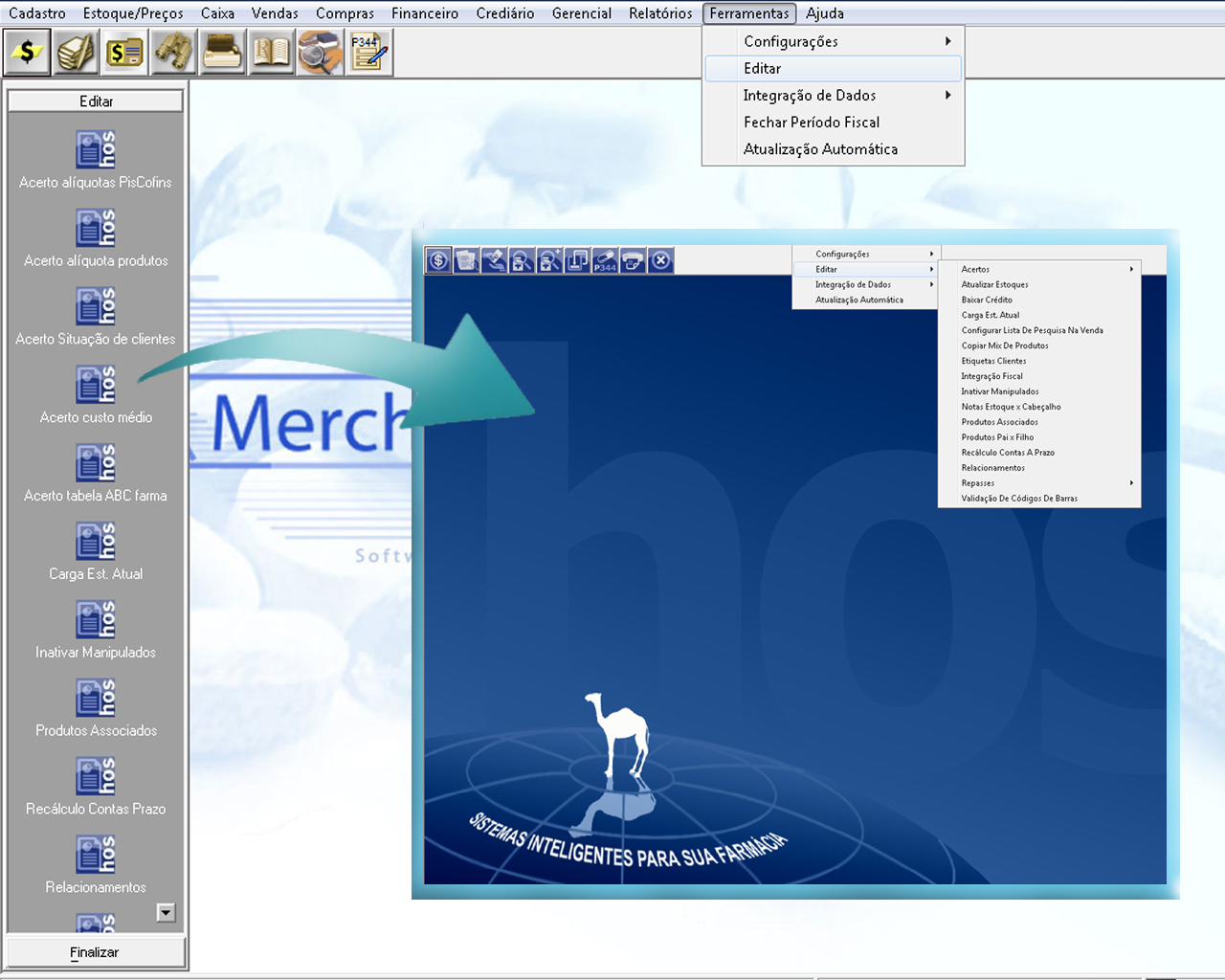Click the sidebar scroll-down arrow button
This screenshot has width=1225, height=980.
(x=166, y=913)
